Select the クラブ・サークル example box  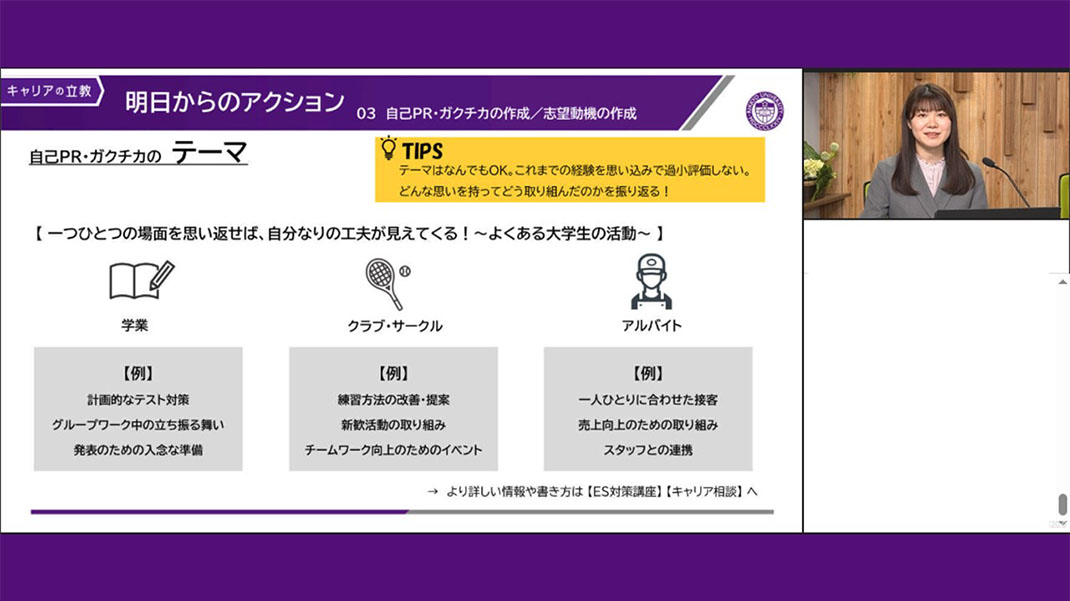coord(393,409)
